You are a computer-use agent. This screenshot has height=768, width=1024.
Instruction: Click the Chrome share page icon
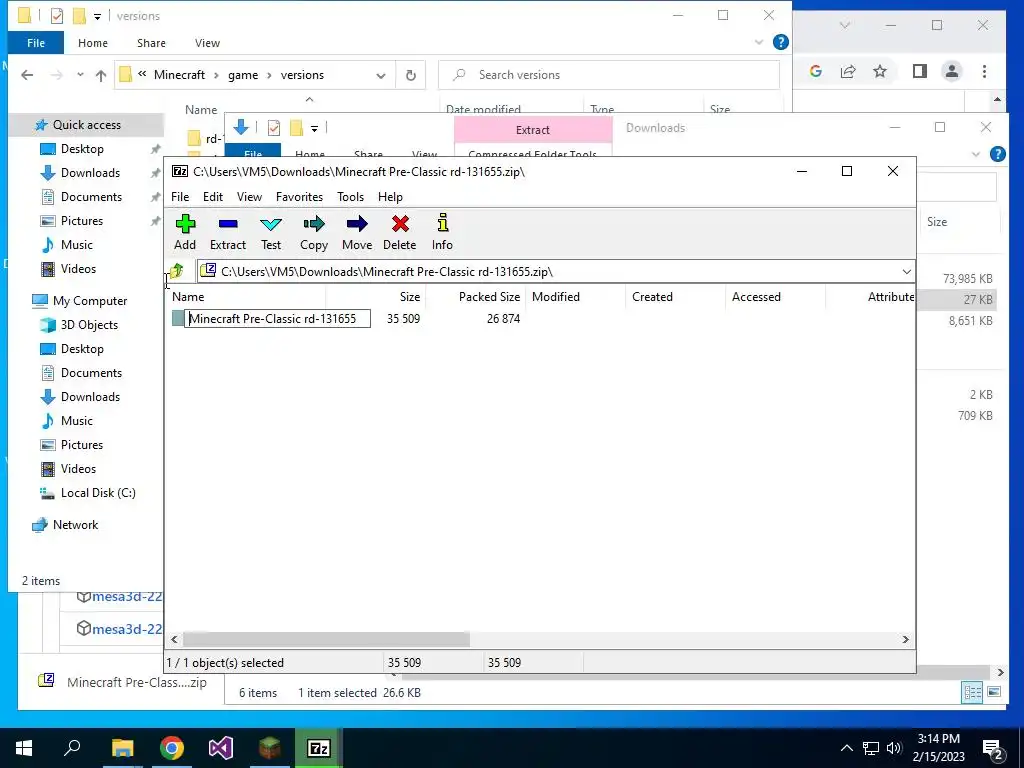click(848, 71)
